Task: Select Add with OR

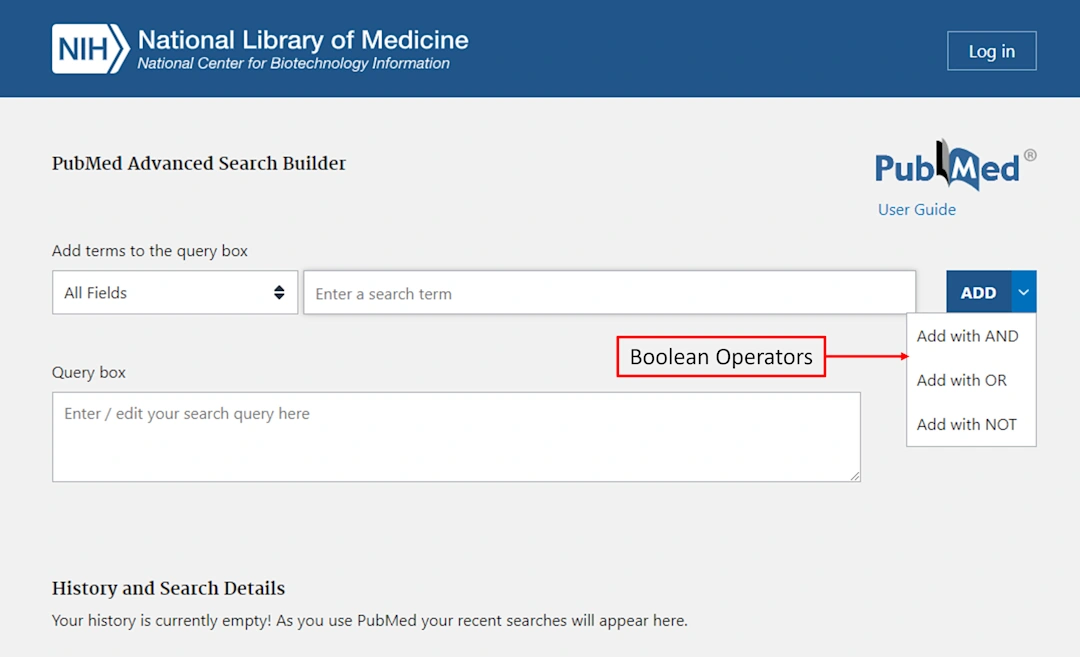Action: pyautogui.click(x=961, y=380)
